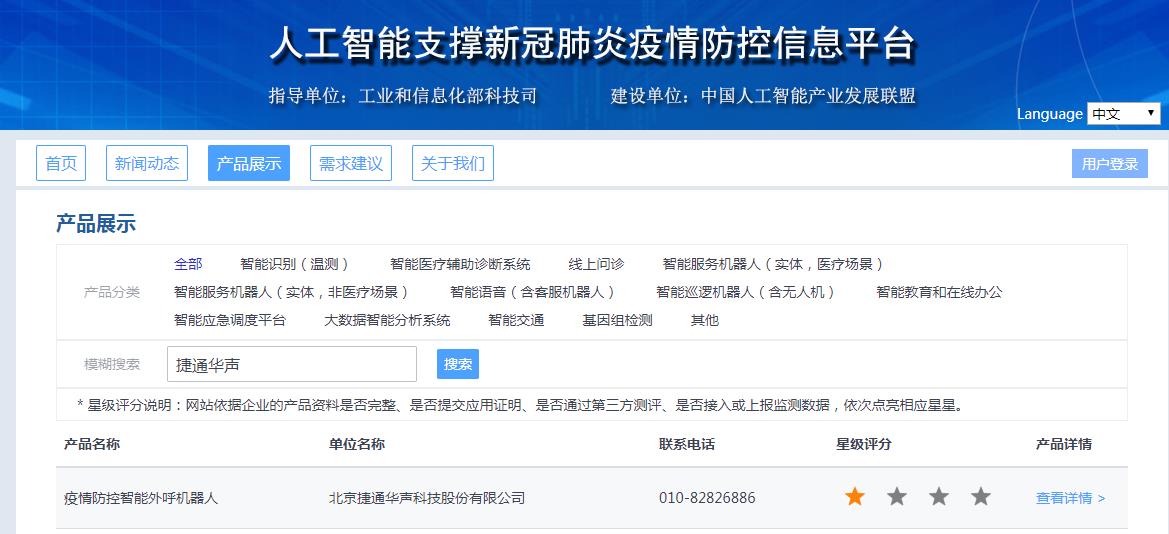Image resolution: width=1169 pixels, height=534 pixels.
Task: Click the 用户登录 button
Action: [1110, 164]
